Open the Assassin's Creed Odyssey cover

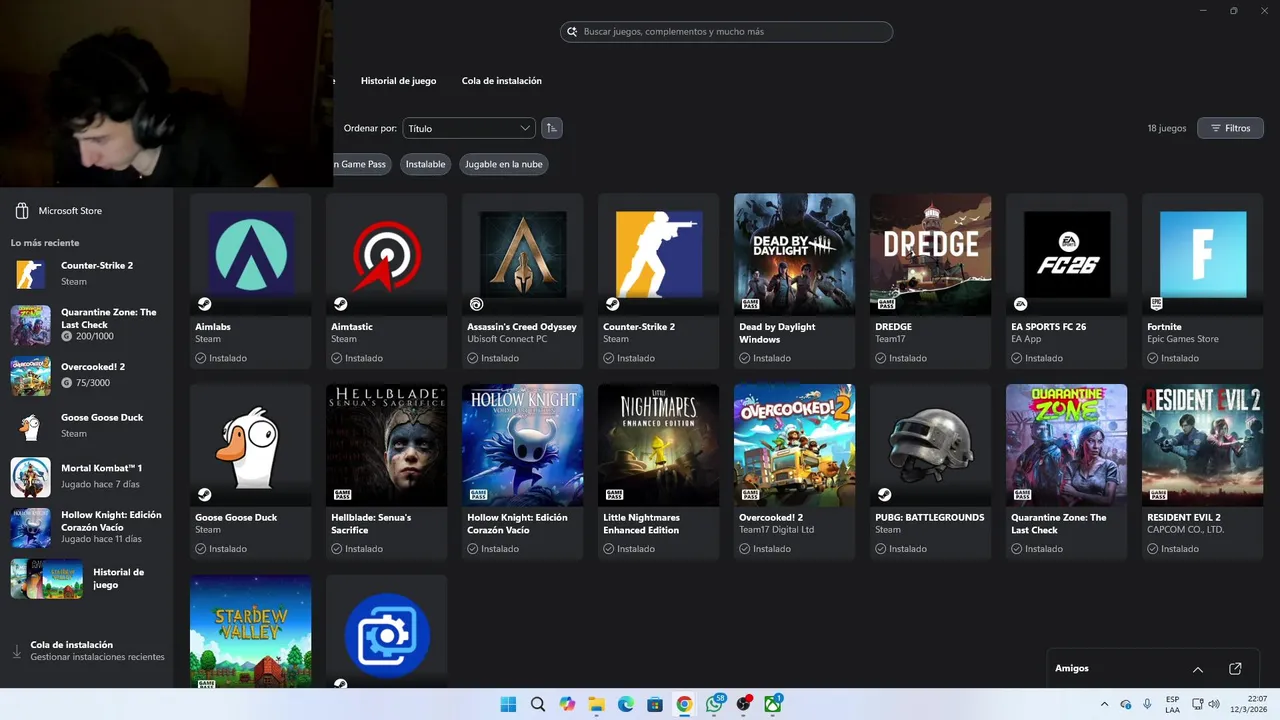coord(522,254)
